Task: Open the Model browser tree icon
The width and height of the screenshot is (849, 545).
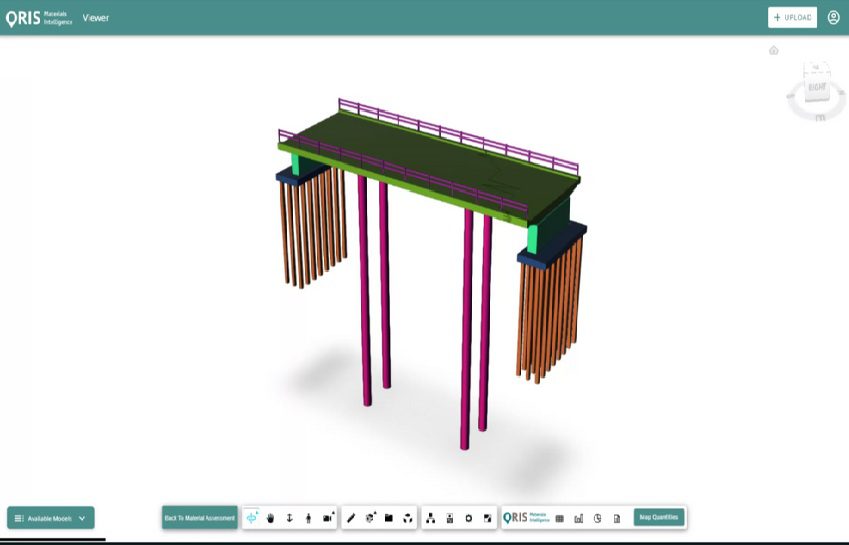Action: 430,518
